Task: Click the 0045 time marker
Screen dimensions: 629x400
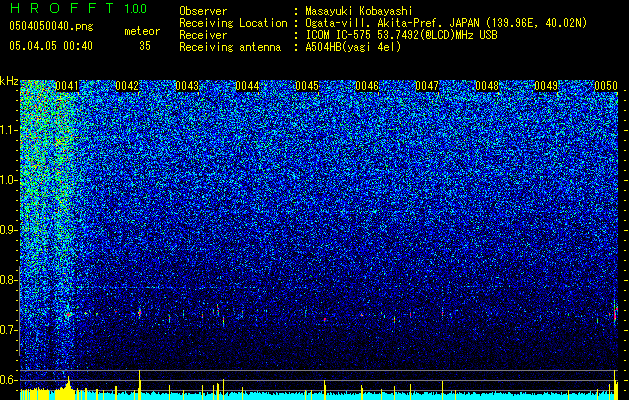Action: tap(307, 86)
